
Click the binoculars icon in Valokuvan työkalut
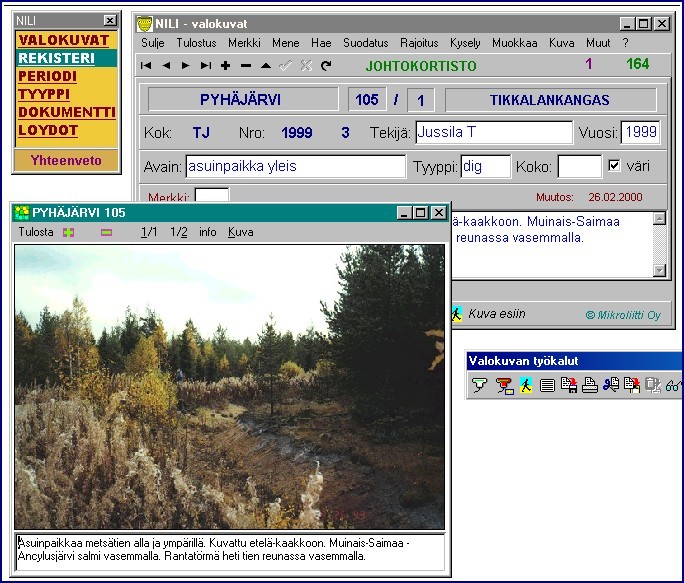coord(673,385)
